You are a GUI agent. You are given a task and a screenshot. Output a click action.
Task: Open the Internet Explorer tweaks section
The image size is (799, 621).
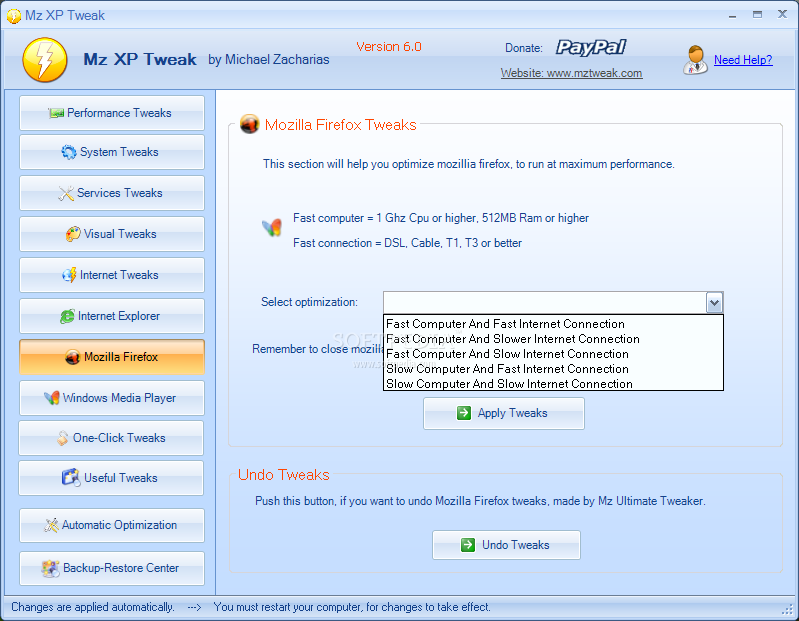coord(112,316)
